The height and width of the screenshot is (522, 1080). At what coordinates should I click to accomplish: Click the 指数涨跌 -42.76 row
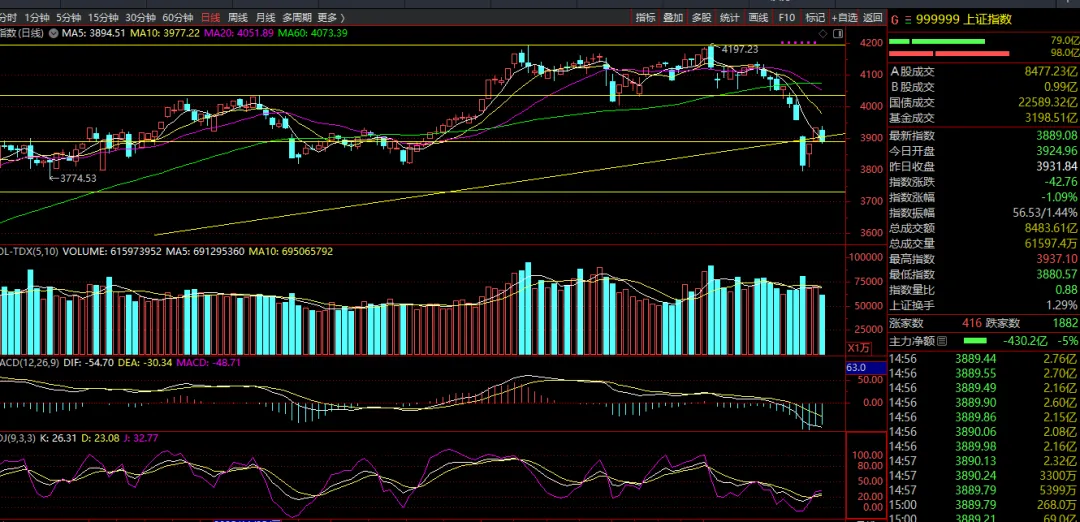pyautogui.click(x=984, y=182)
